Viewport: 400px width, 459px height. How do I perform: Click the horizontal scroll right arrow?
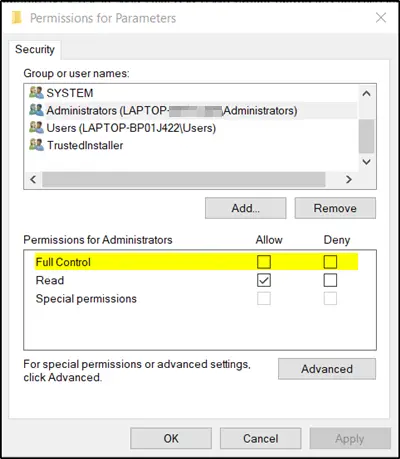[349, 180]
